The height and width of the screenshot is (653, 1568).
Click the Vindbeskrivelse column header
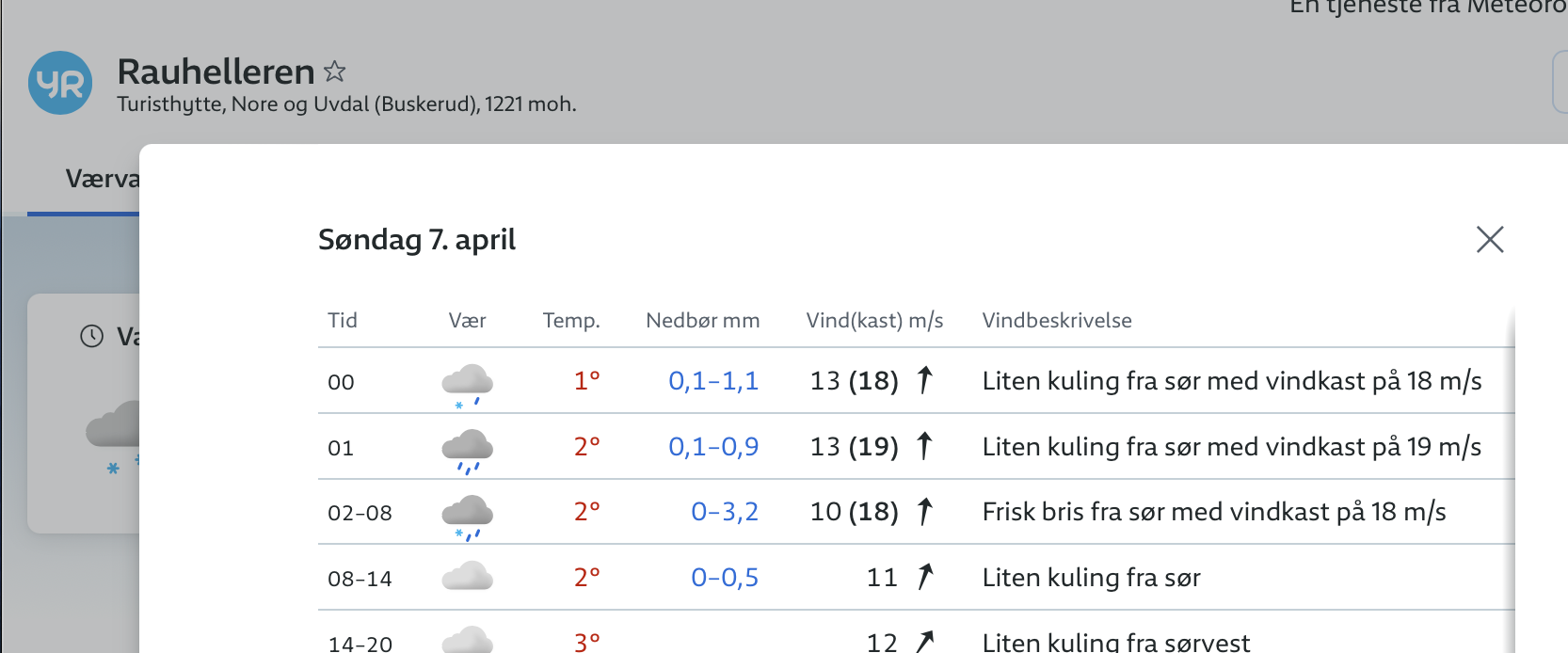[x=1056, y=321]
